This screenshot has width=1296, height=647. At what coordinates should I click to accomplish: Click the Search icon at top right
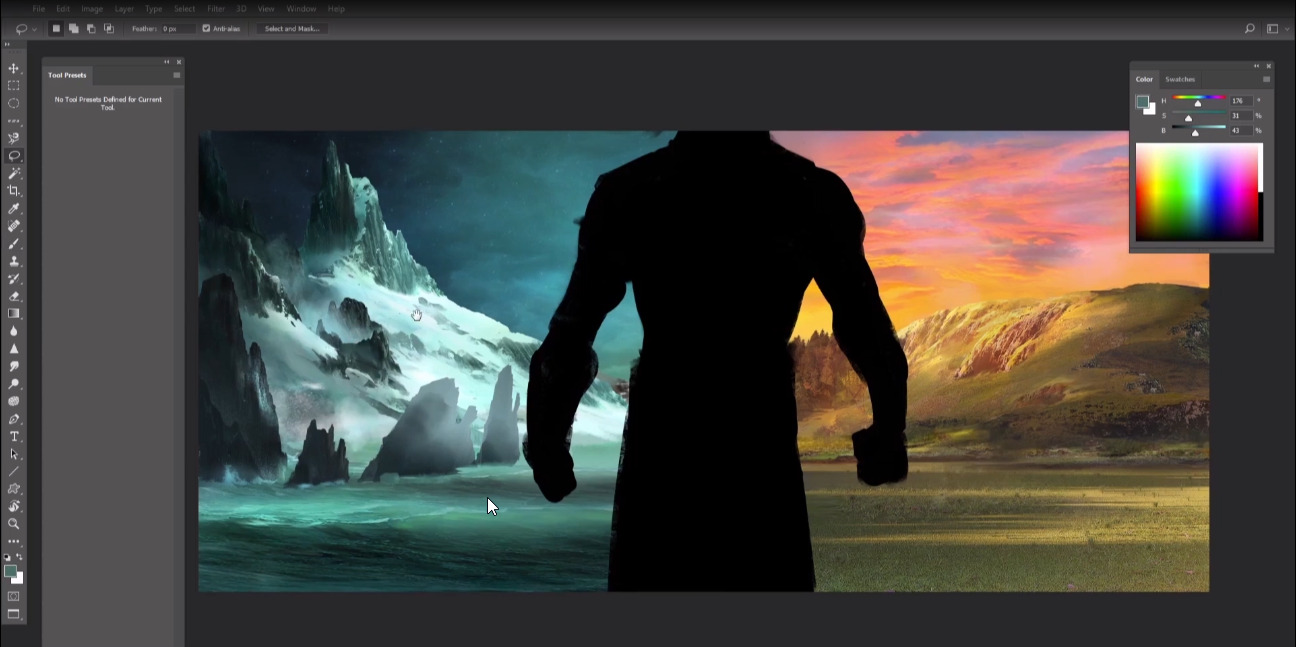coord(1249,29)
